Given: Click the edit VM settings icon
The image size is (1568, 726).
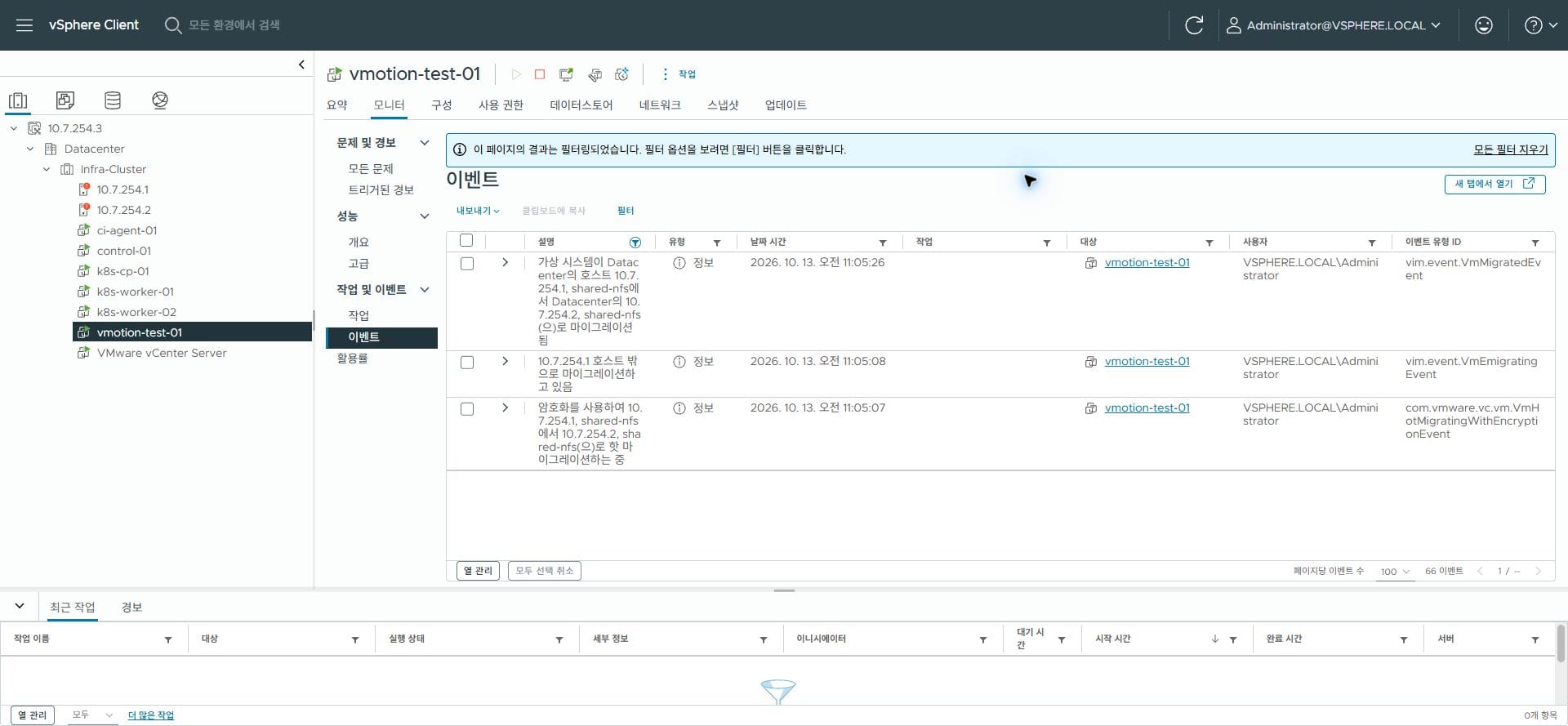Looking at the screenshot, I should (595, 74).
